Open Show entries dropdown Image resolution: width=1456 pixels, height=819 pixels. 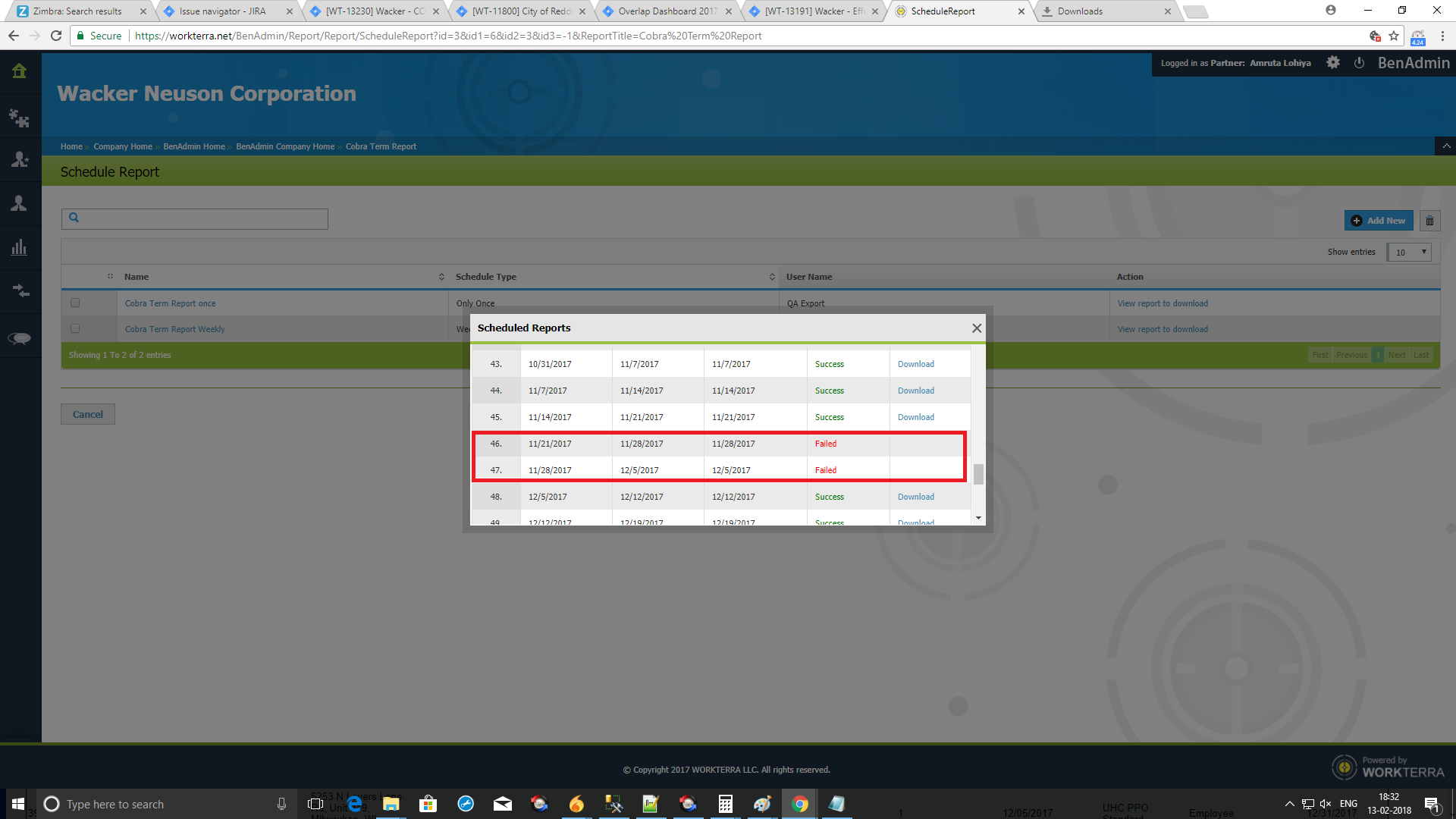(x=1409, y=253)
